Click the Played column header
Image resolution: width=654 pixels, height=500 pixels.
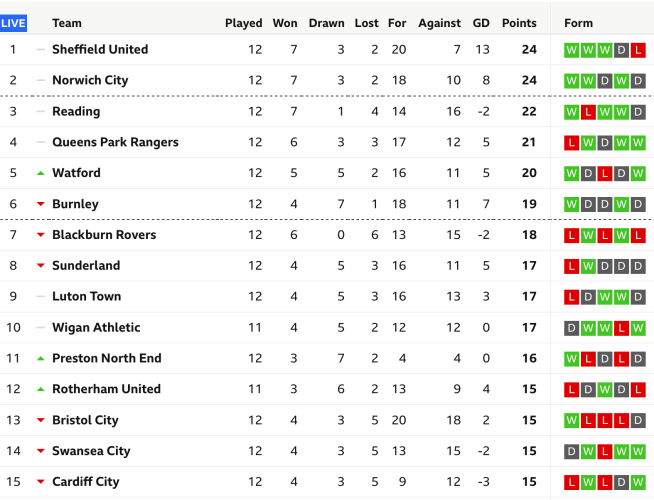coord(244,23)
